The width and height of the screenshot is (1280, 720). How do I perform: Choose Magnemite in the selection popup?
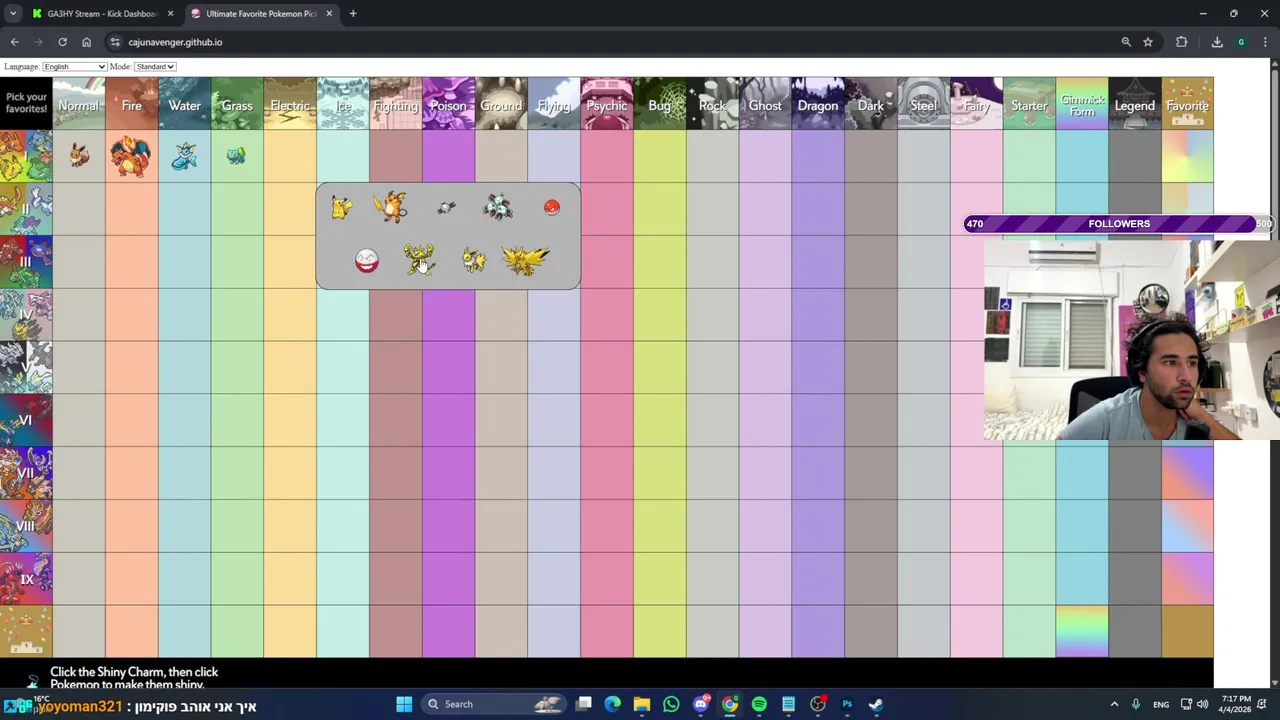coord(446,207)
